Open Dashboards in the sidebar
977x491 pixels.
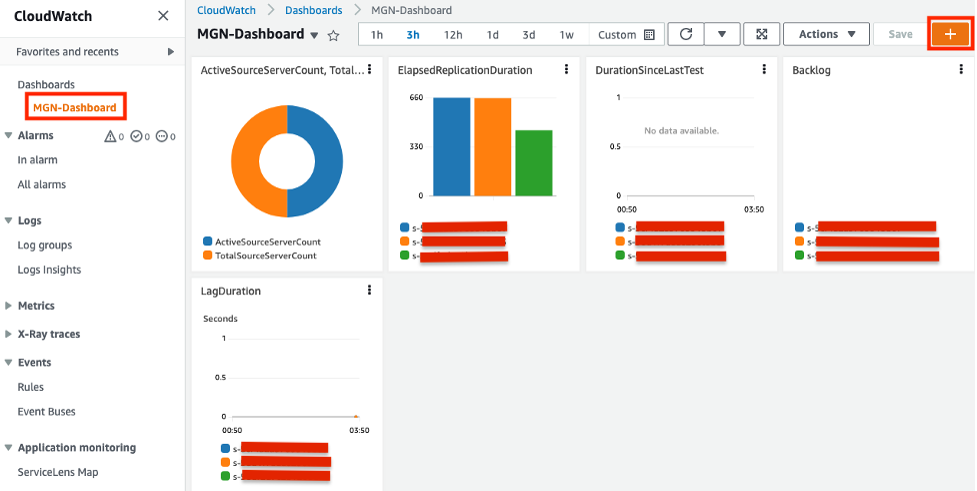pyautogui.click(x=46, y=84)
